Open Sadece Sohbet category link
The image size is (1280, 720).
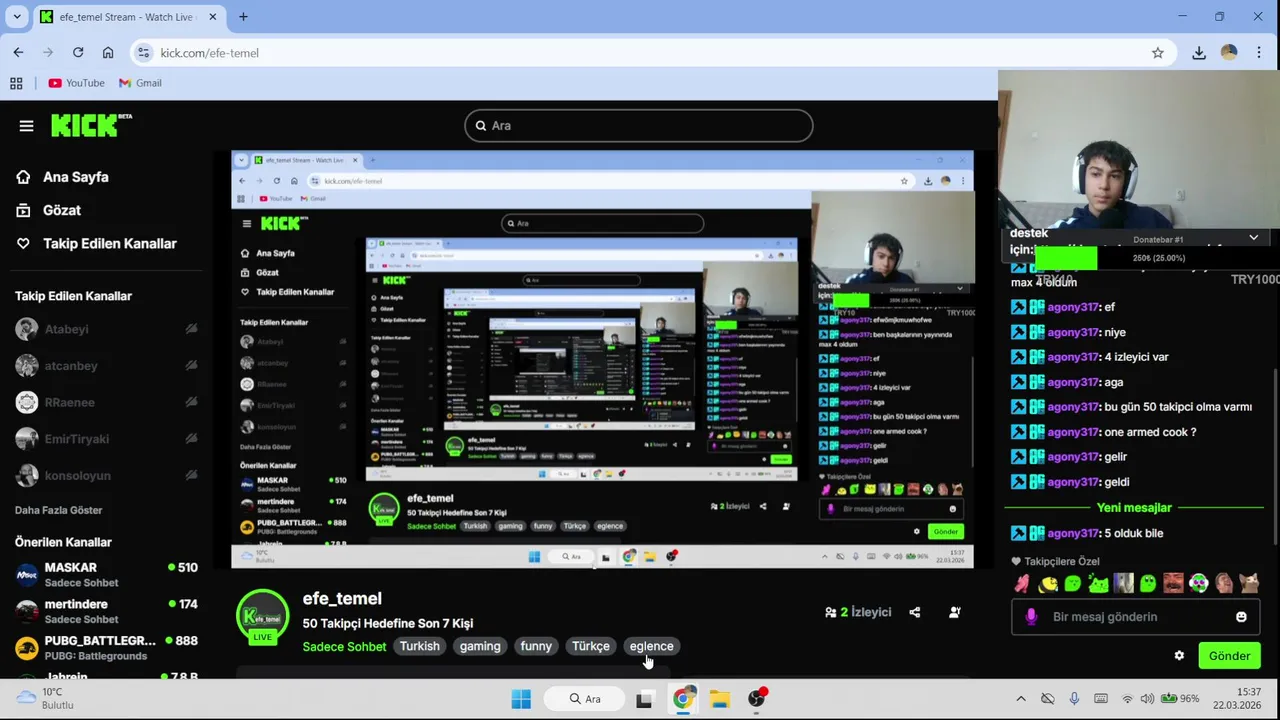[x=344, y=646]
